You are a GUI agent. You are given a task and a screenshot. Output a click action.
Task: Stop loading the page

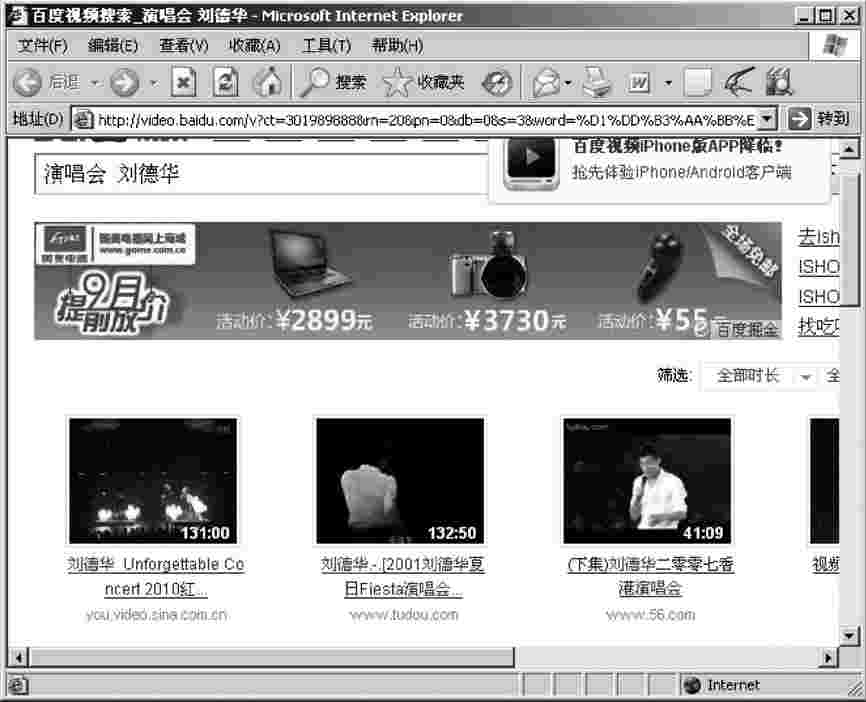(x=183, y=82)
